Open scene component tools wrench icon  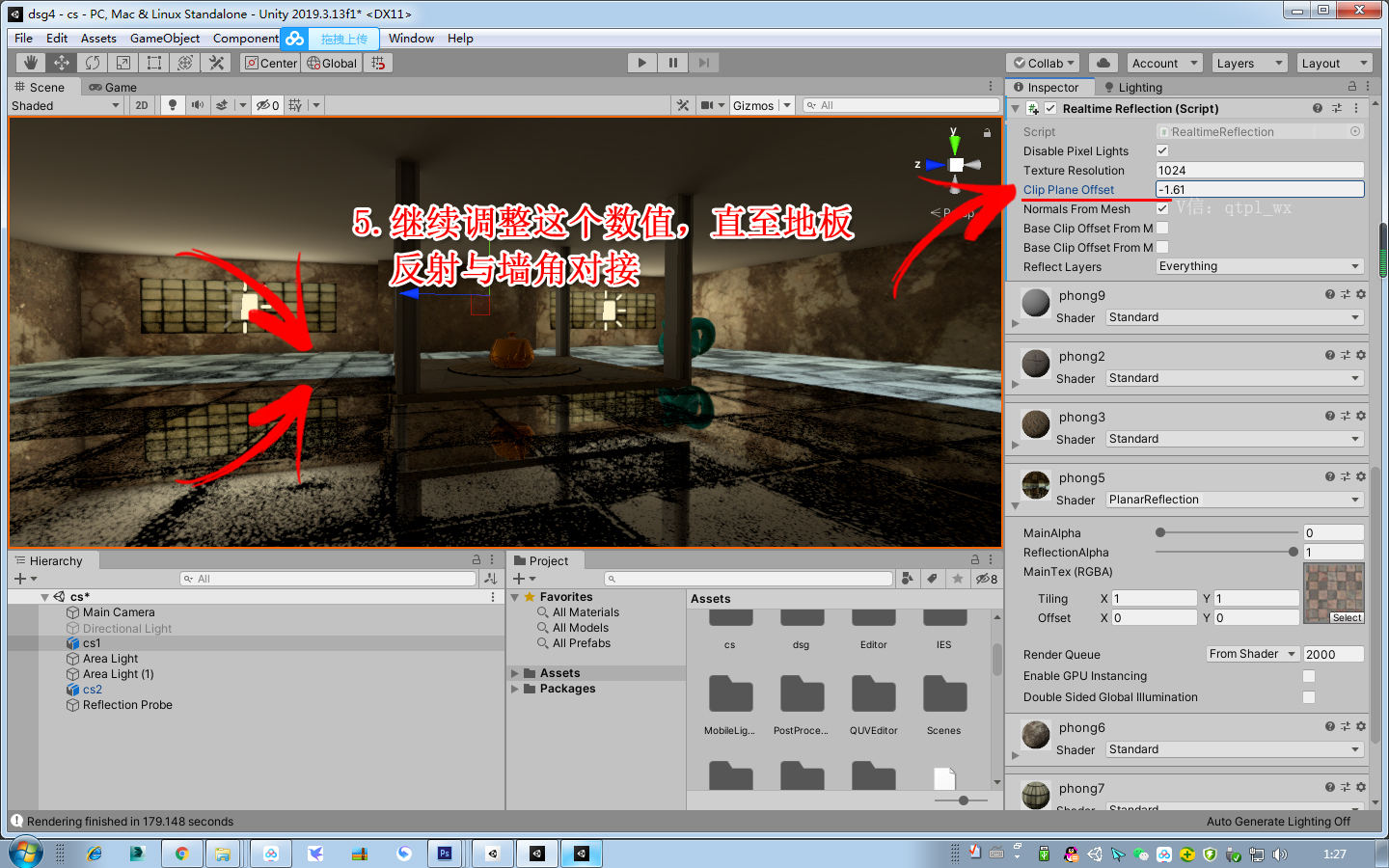click(683, 105)
